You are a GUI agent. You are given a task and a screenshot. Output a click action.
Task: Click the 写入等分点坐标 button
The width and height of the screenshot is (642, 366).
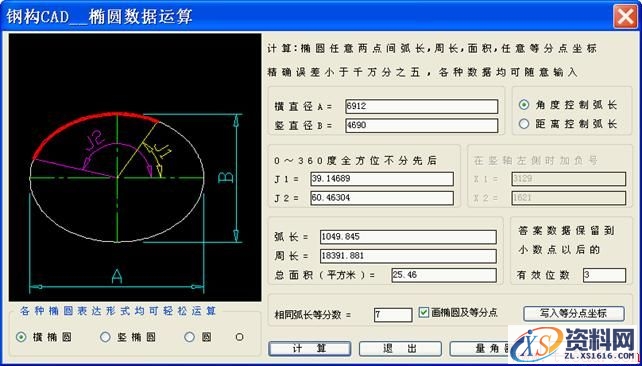(574, 314)
